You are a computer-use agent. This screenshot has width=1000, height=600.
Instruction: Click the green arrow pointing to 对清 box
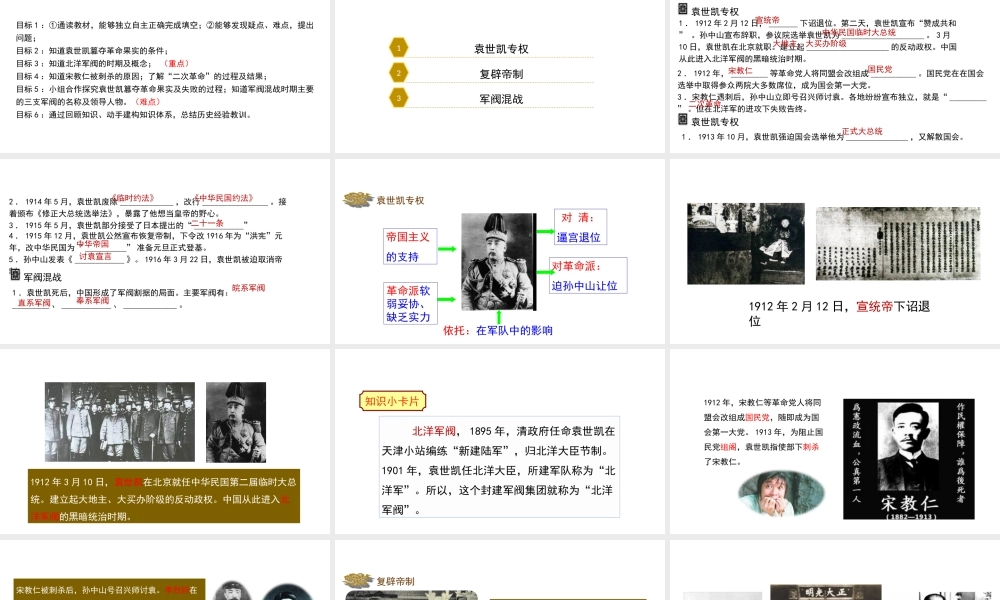(545, 231)
